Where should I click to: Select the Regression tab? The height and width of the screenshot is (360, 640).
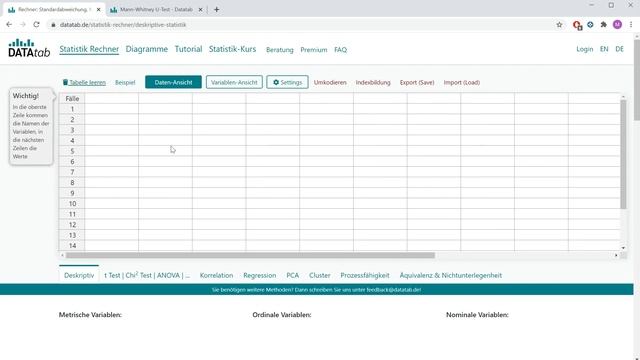pyautogui.click(x=260, y=276)
